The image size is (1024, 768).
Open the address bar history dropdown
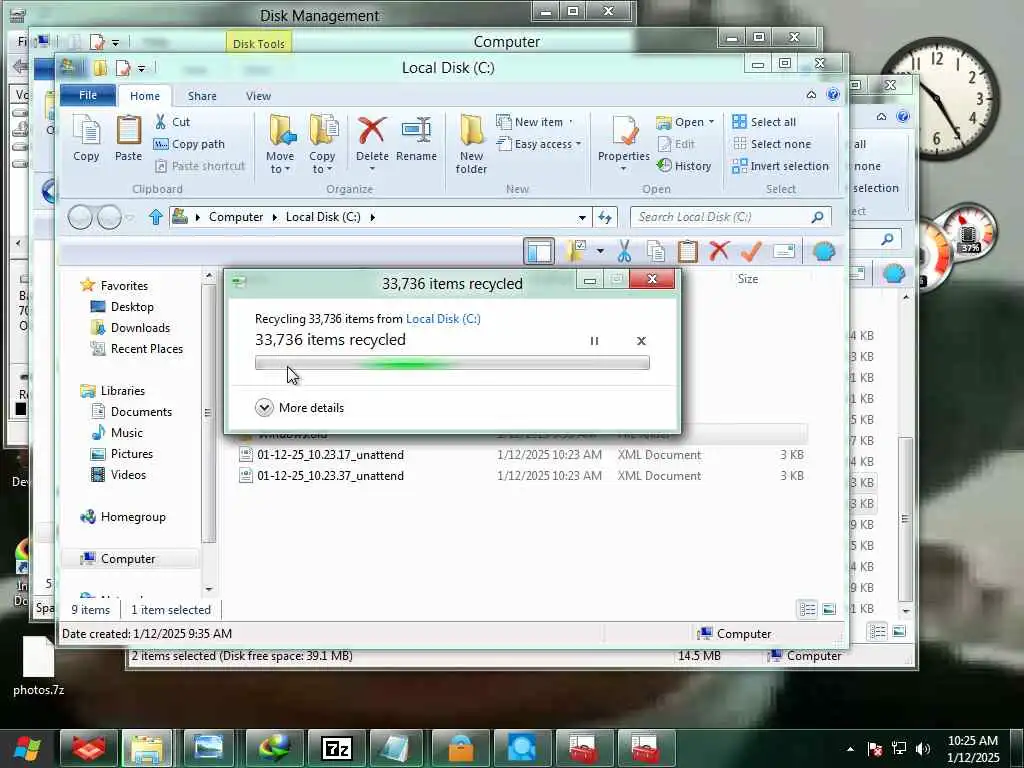point(582,217)
